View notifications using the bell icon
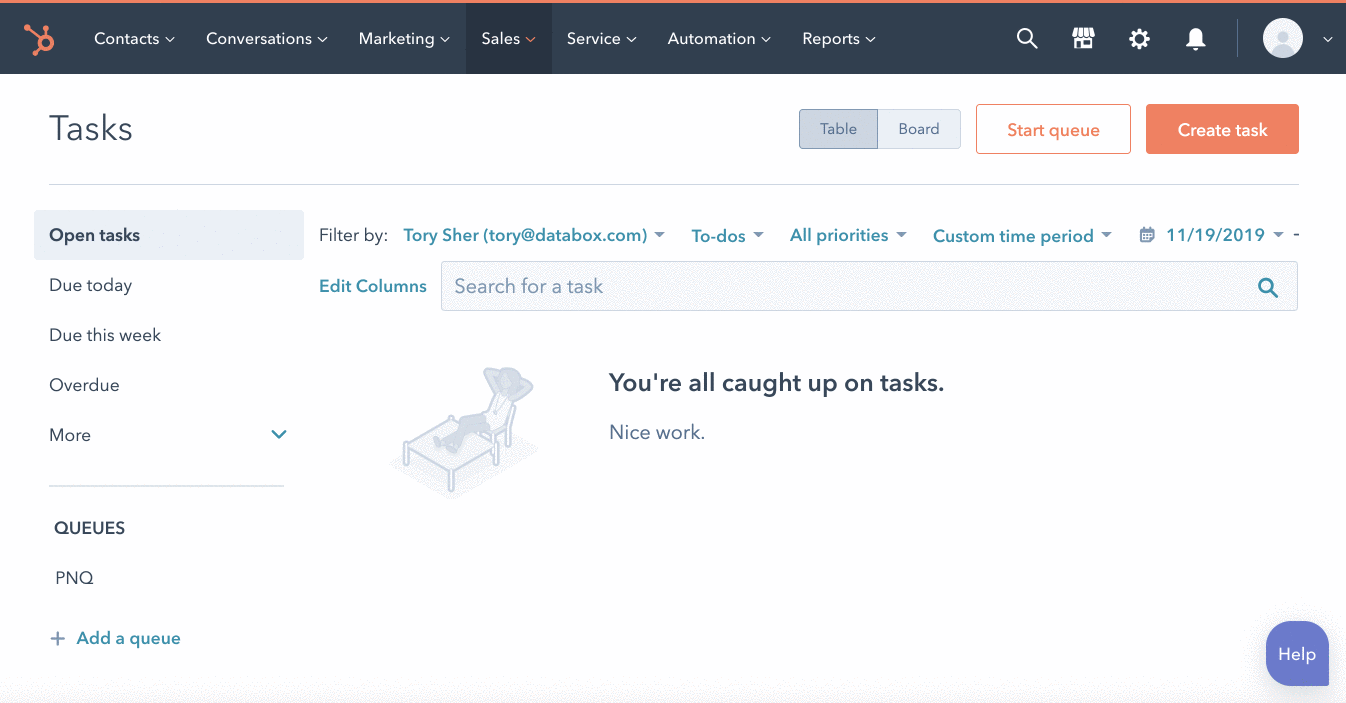This screenshot has width=1346, height=703. coord(1195,38)
